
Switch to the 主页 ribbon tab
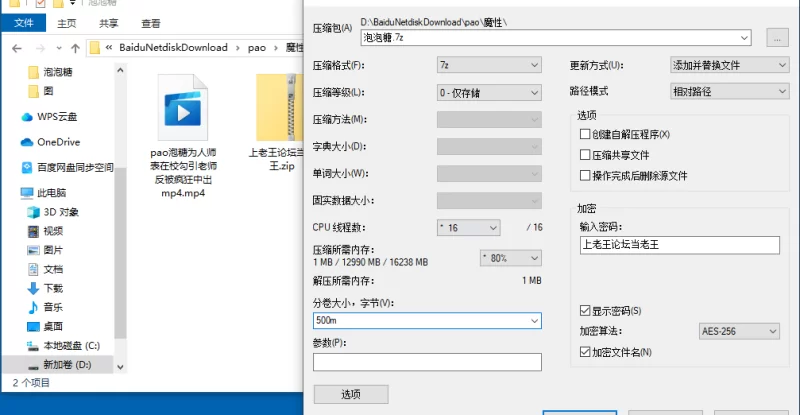(x=66, y=23)
